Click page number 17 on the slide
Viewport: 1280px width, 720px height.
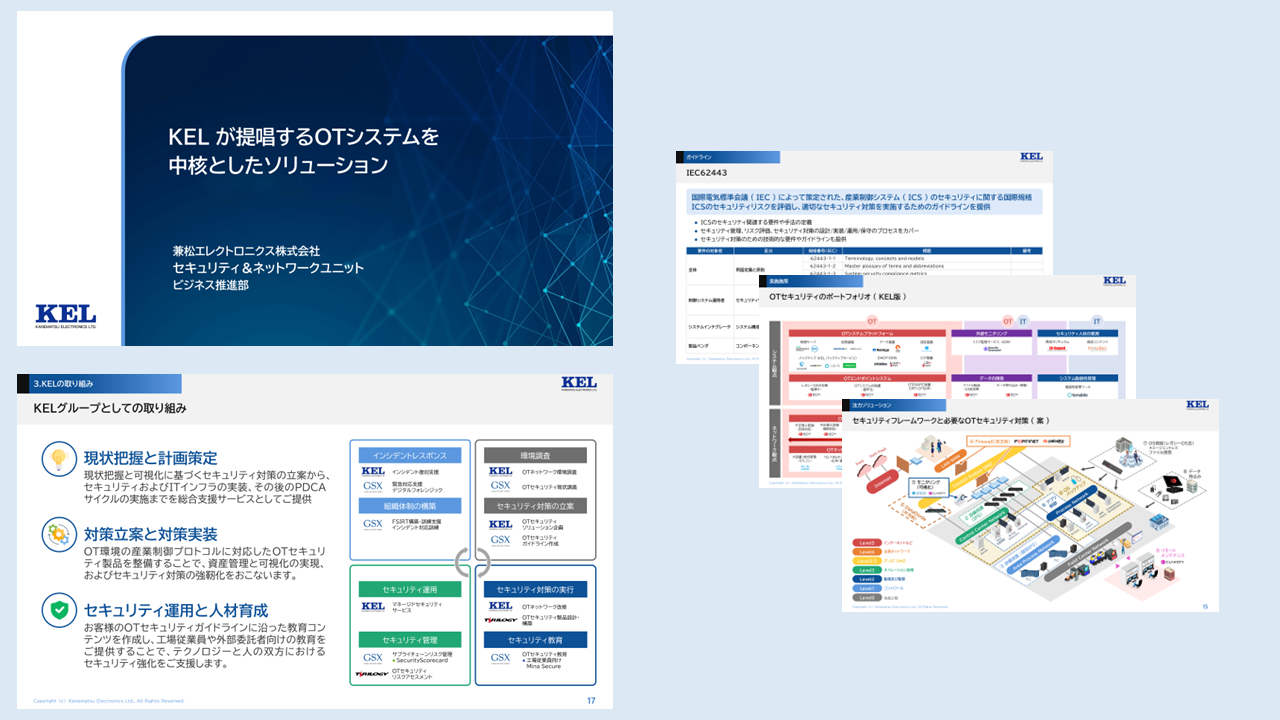(591, 700)
